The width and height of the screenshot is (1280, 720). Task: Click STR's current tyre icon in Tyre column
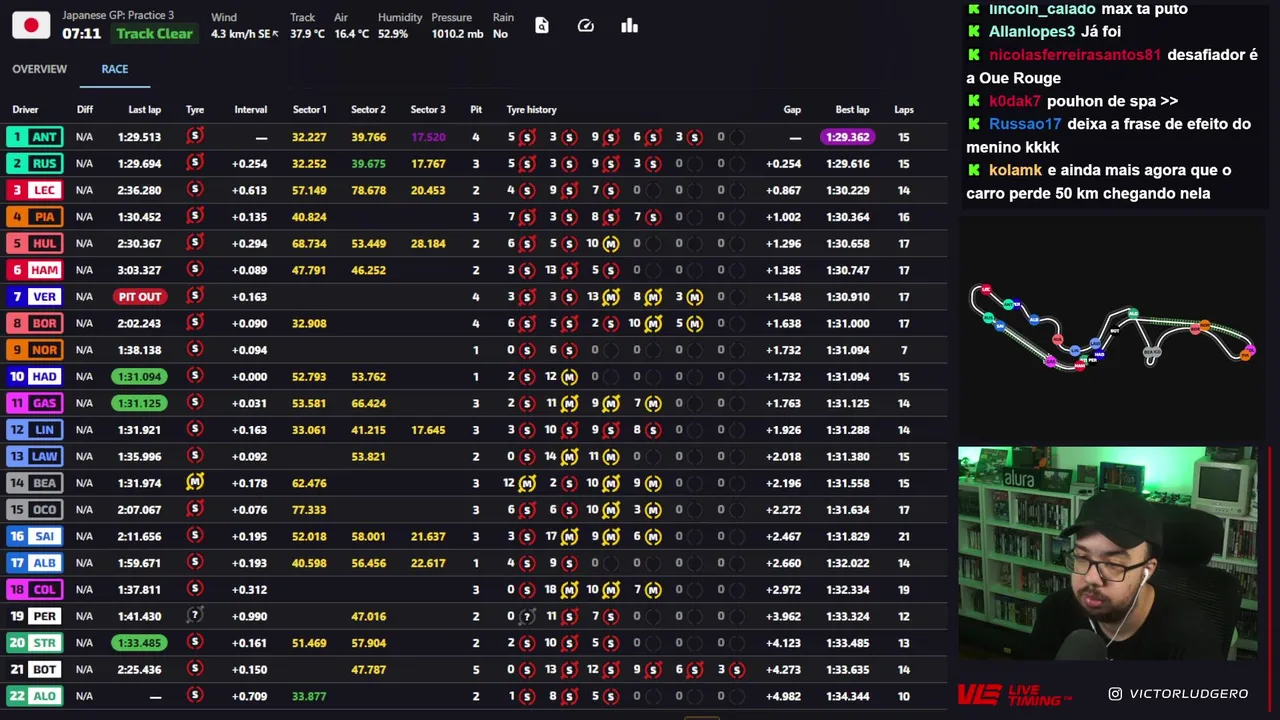pyautogui.click(x=195, y=642)
